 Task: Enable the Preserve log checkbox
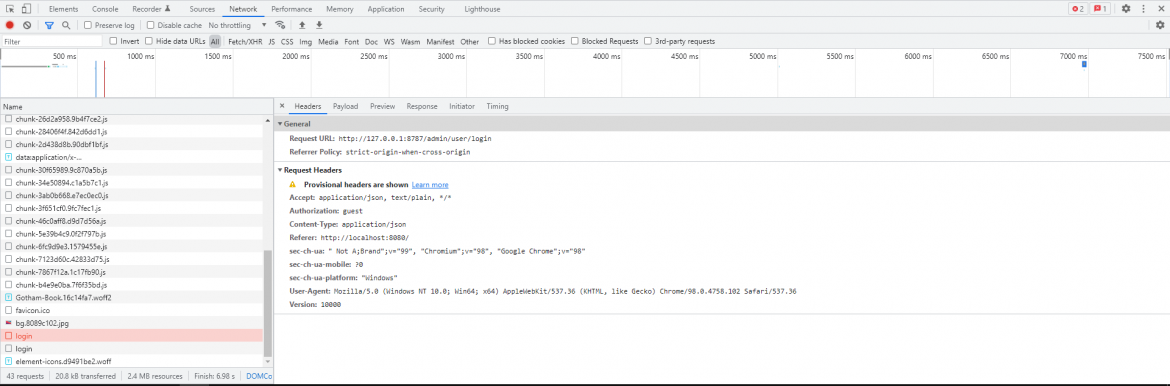[88, 25]
